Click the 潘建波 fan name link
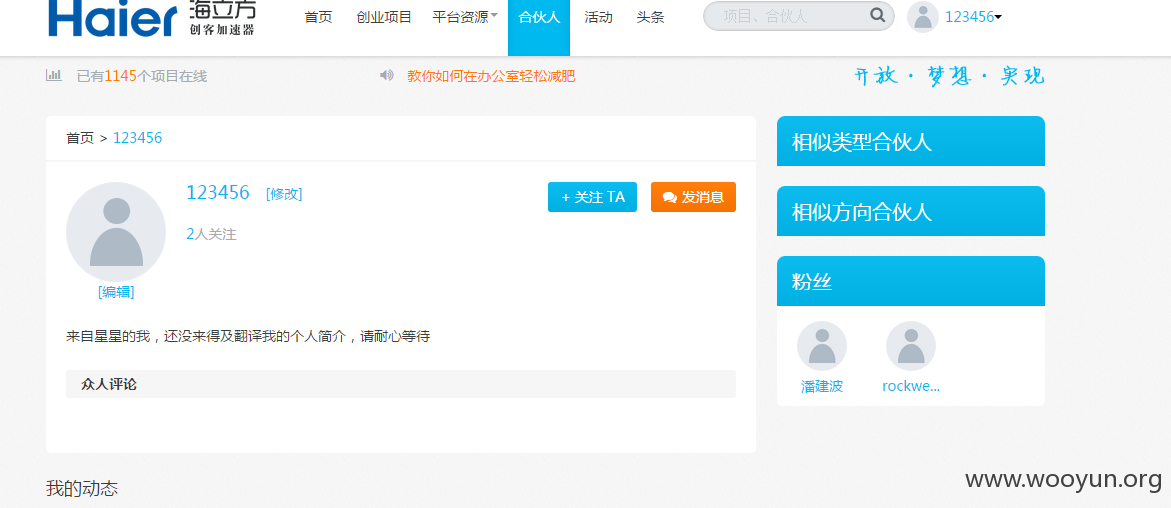Image resolution: width=1171 pixels, height=508 pixels. (821, 386)
